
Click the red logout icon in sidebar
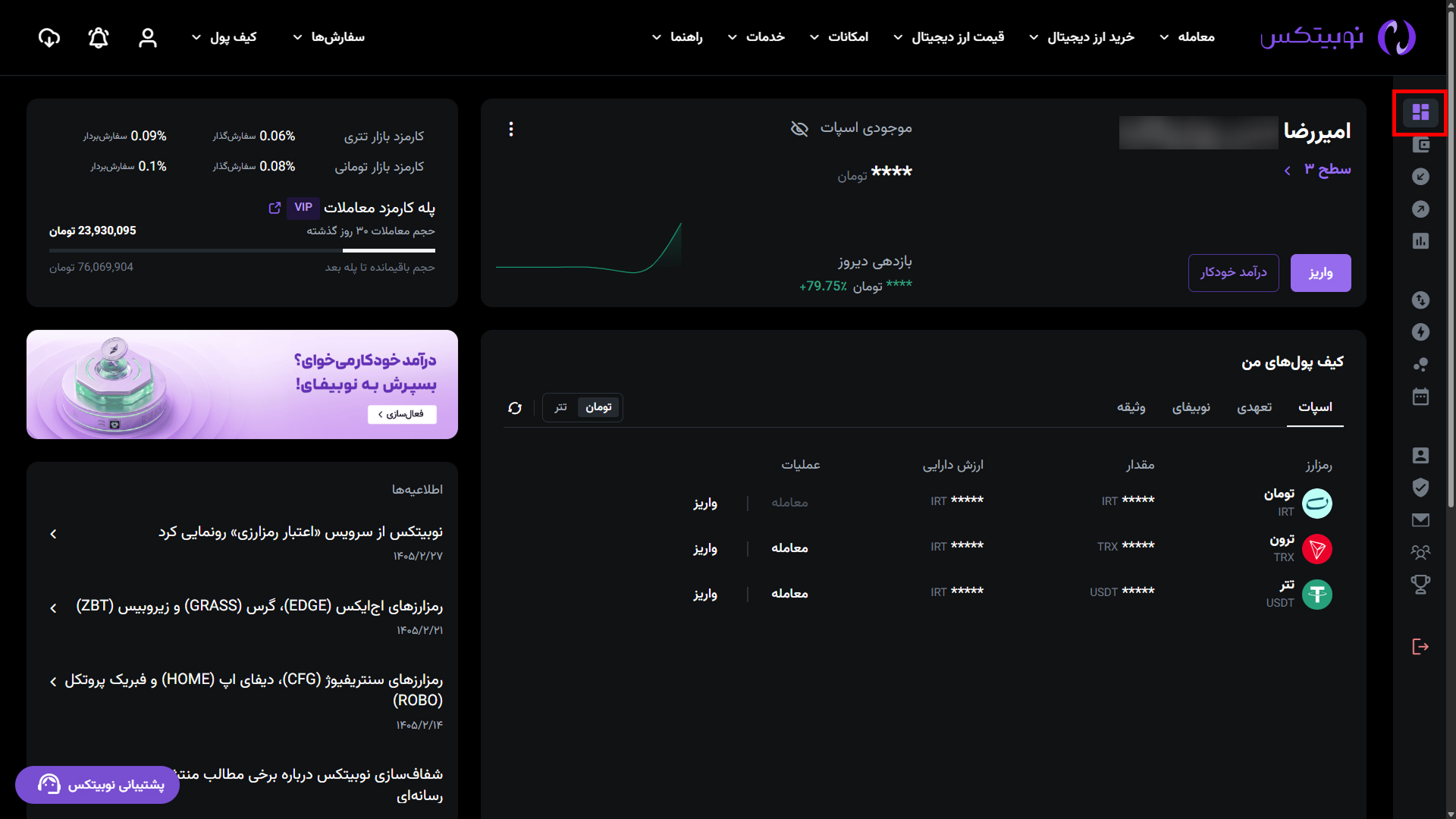(x=1420, y=646)
